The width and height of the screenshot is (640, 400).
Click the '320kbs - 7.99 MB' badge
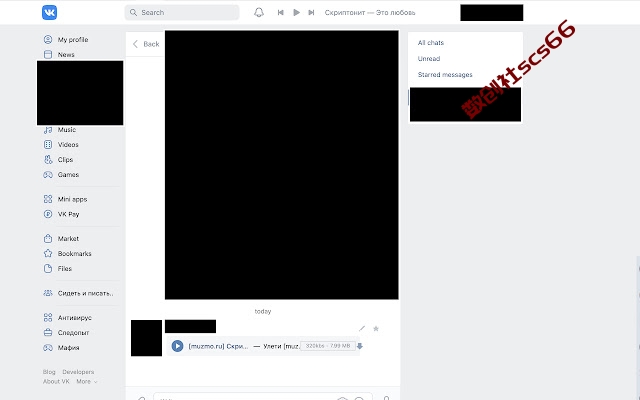(x=328, y=346)
